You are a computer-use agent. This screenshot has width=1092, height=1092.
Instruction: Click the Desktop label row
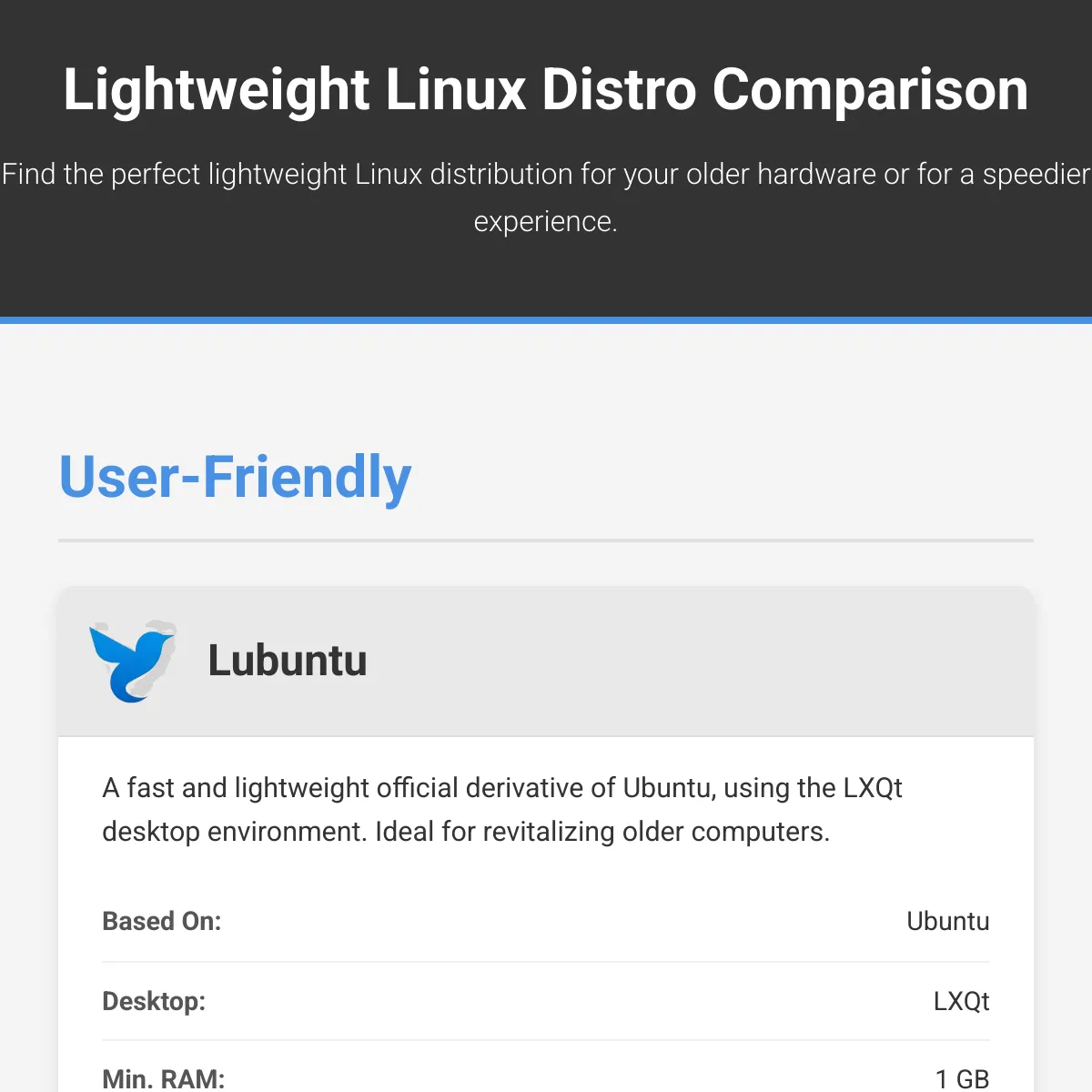coord(546,1001)
